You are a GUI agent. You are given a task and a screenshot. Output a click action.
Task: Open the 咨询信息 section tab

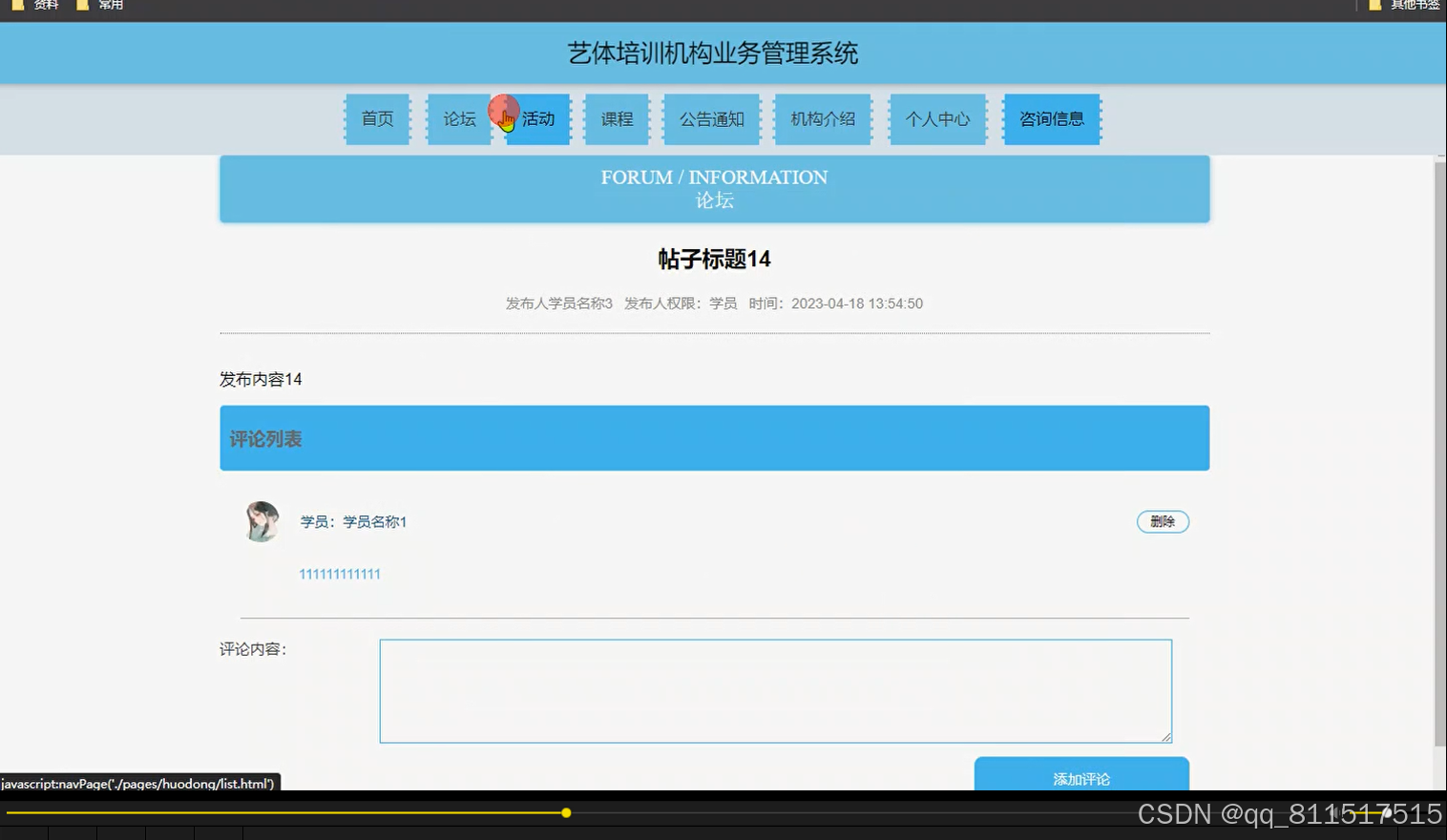click(1051, 118)
